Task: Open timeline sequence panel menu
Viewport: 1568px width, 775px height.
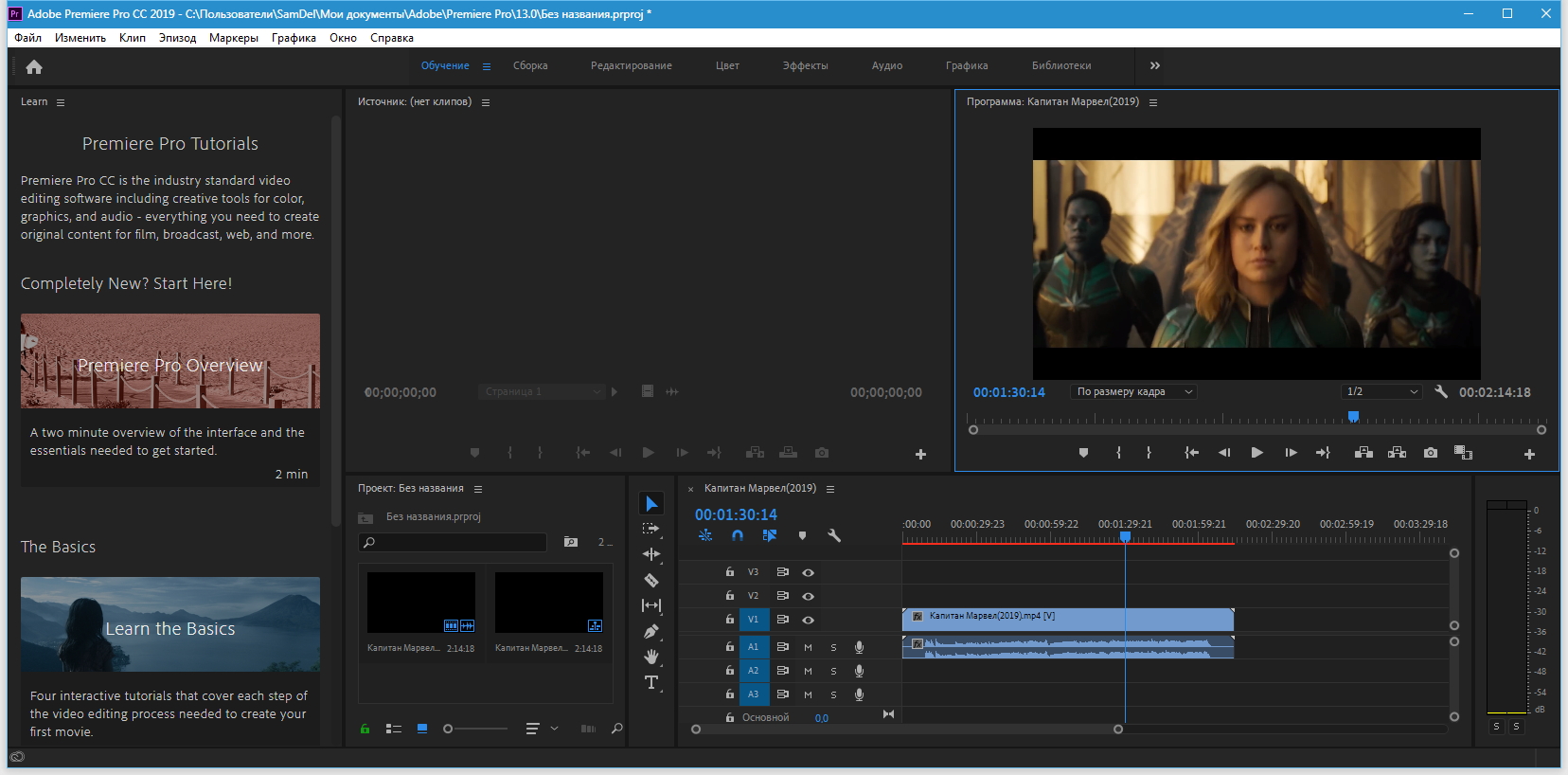Action: (x=830, y=489)
